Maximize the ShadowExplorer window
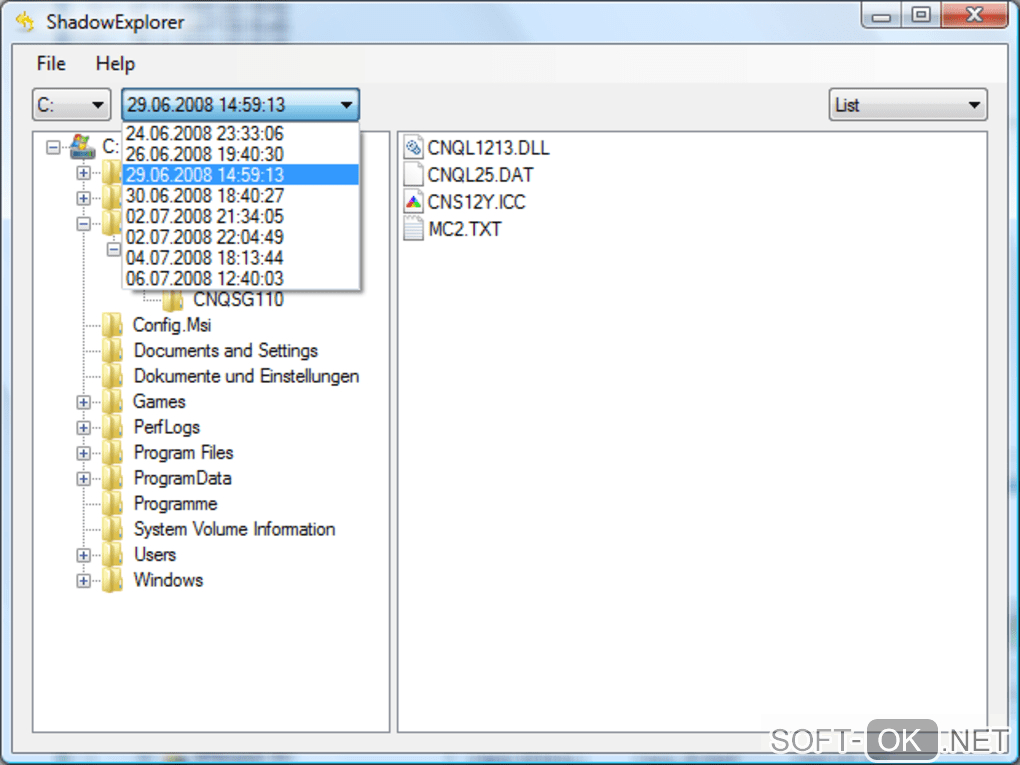1020x765 pixels. (920, 16)
